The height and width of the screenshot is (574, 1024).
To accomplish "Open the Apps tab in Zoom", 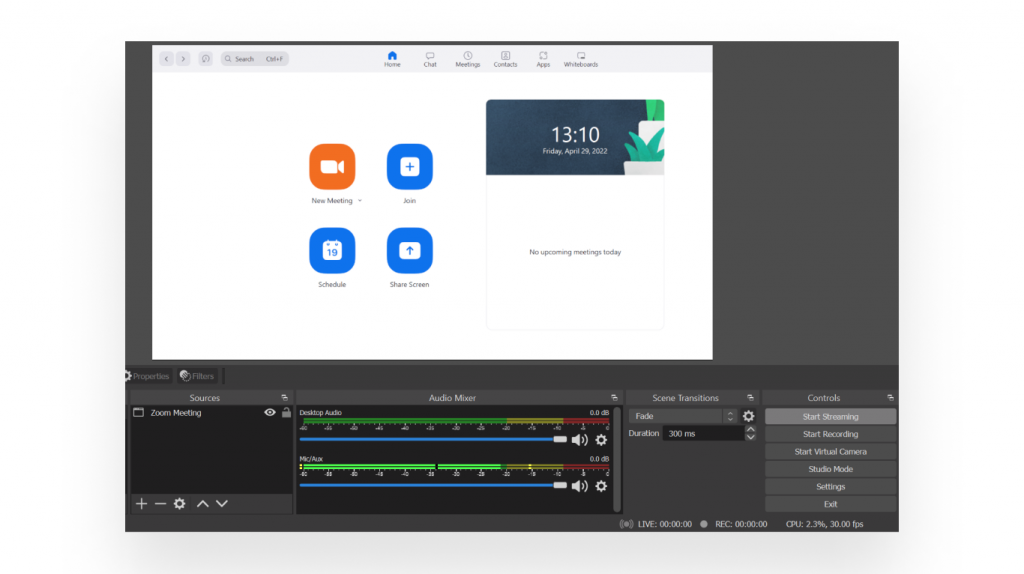I will (543, 59).
